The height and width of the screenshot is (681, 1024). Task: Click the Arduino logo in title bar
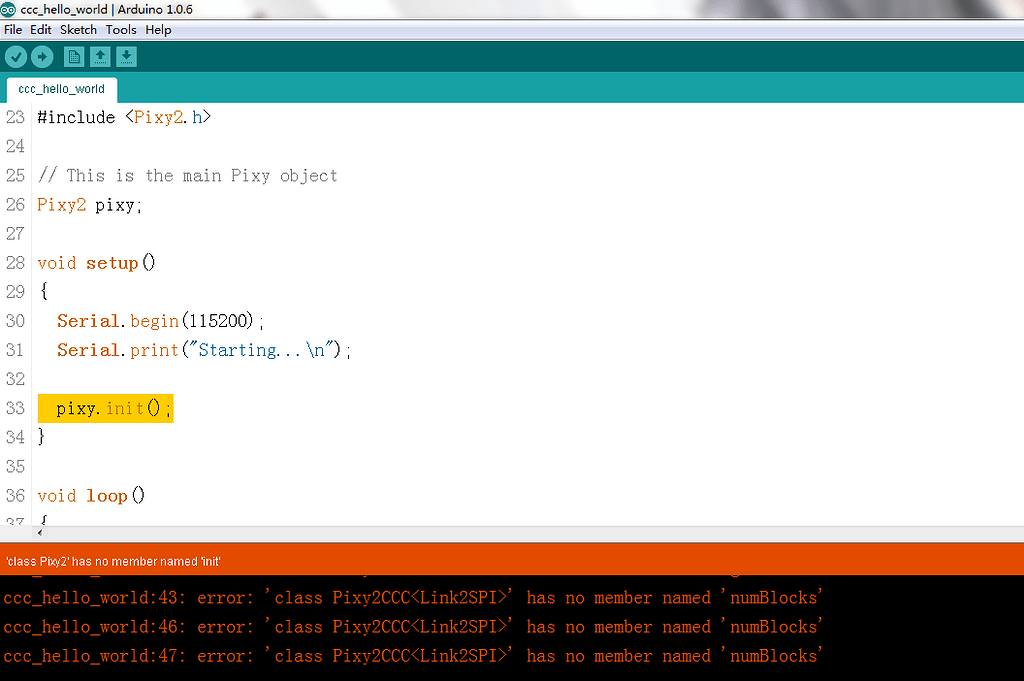click(x=9, y=9)
